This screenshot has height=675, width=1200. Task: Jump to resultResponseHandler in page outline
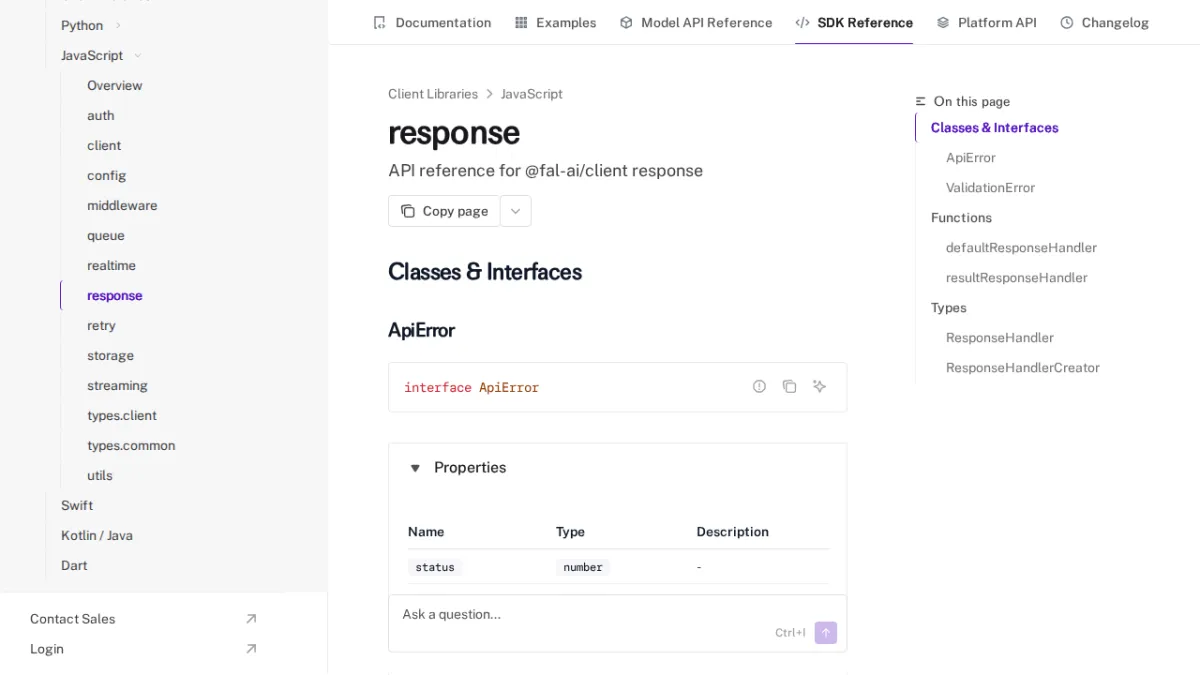pos(1016,277)
